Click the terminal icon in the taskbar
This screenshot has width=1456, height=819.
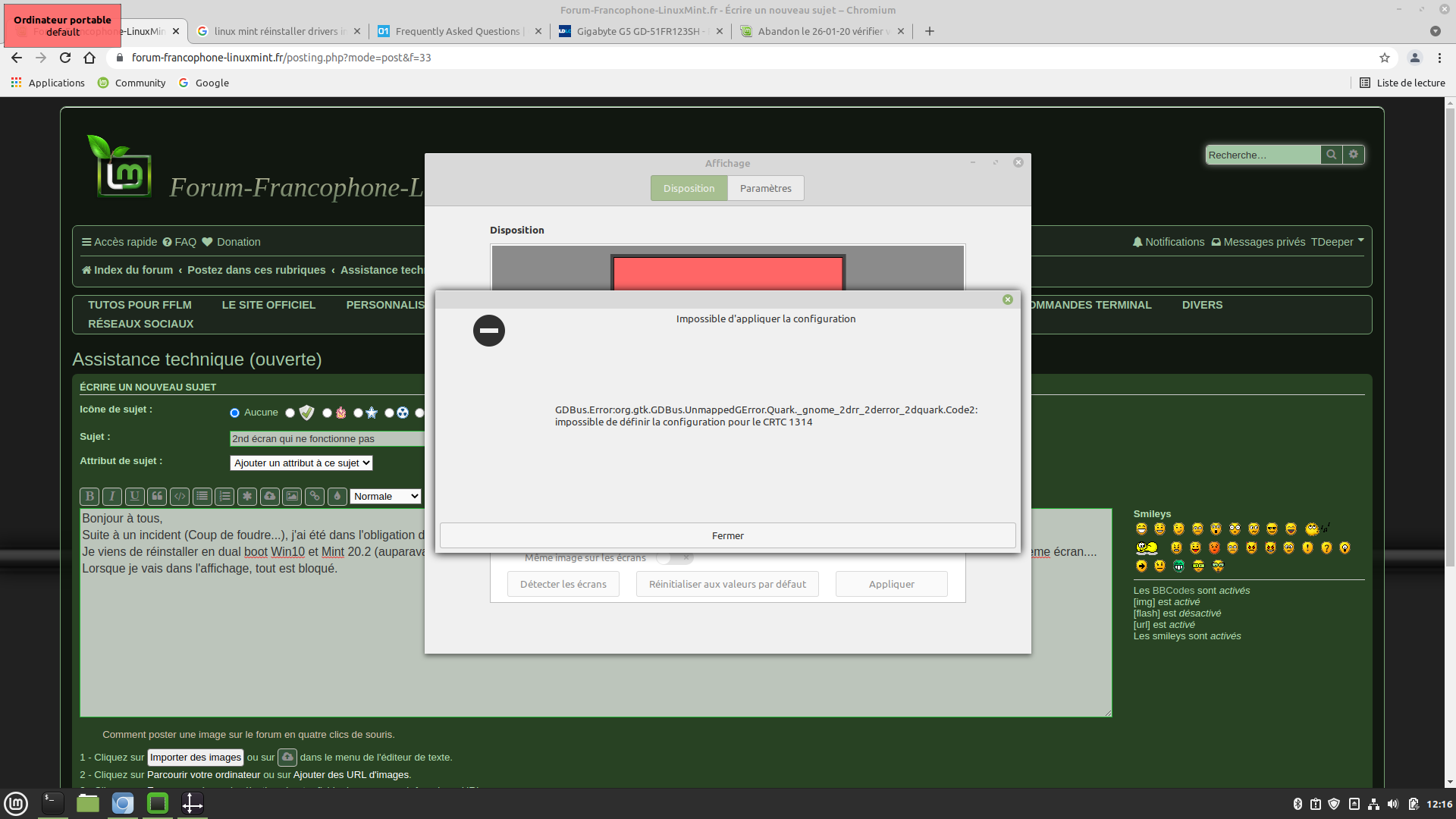pyautogui.click(x=52, y=803)
